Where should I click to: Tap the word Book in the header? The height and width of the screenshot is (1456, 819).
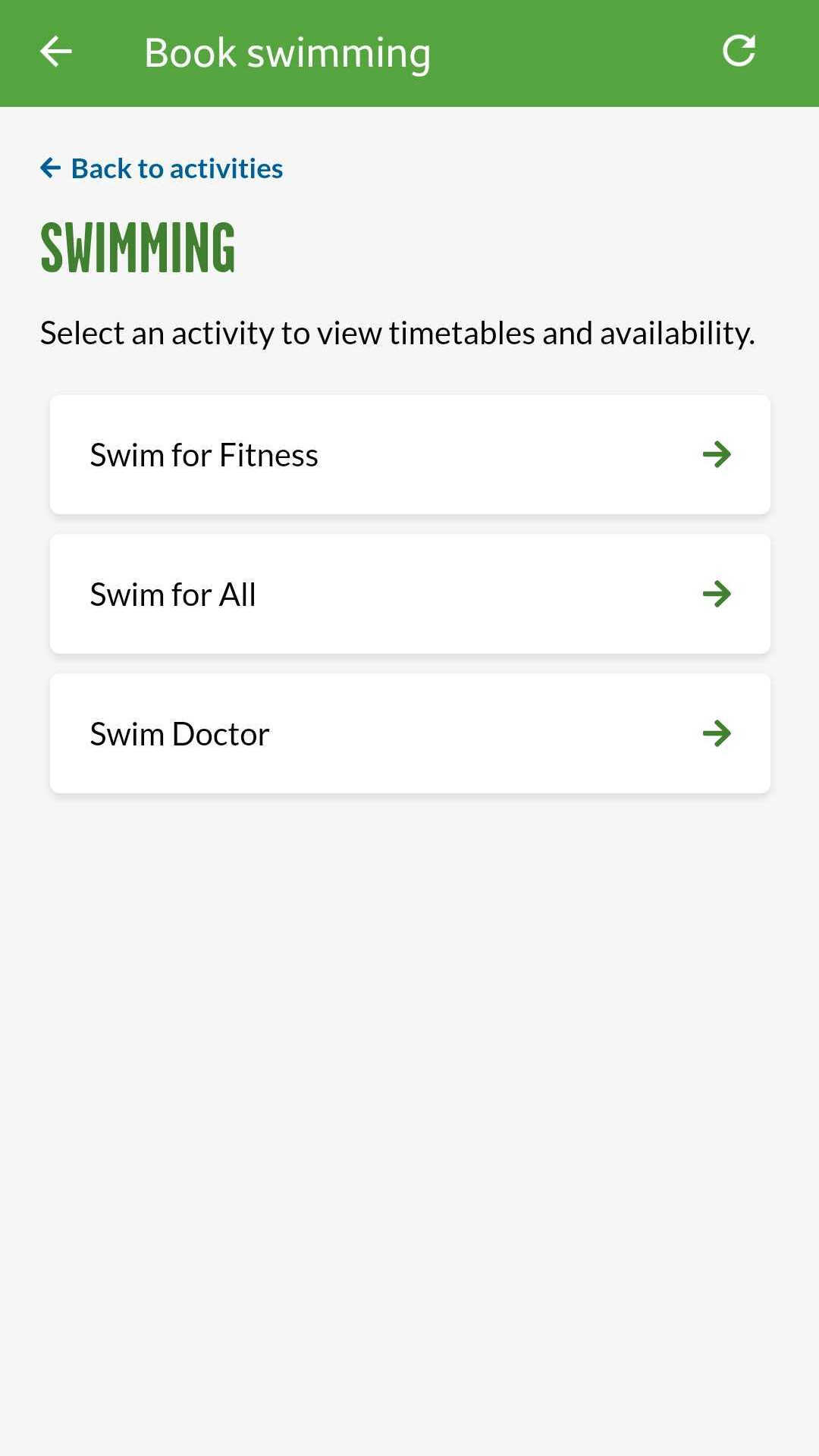(190, 53)
